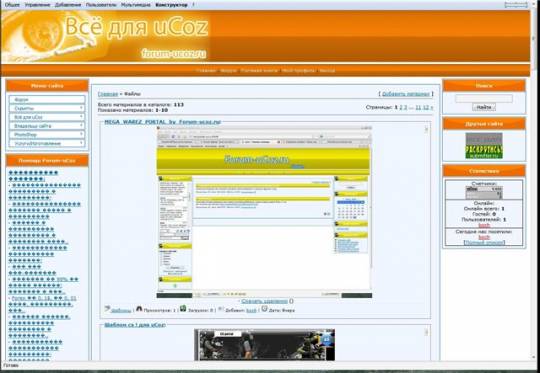Viewport: 540px width, 373px height.
Task: Click the clock icon beside Дата
Action: tap(264, 308)
